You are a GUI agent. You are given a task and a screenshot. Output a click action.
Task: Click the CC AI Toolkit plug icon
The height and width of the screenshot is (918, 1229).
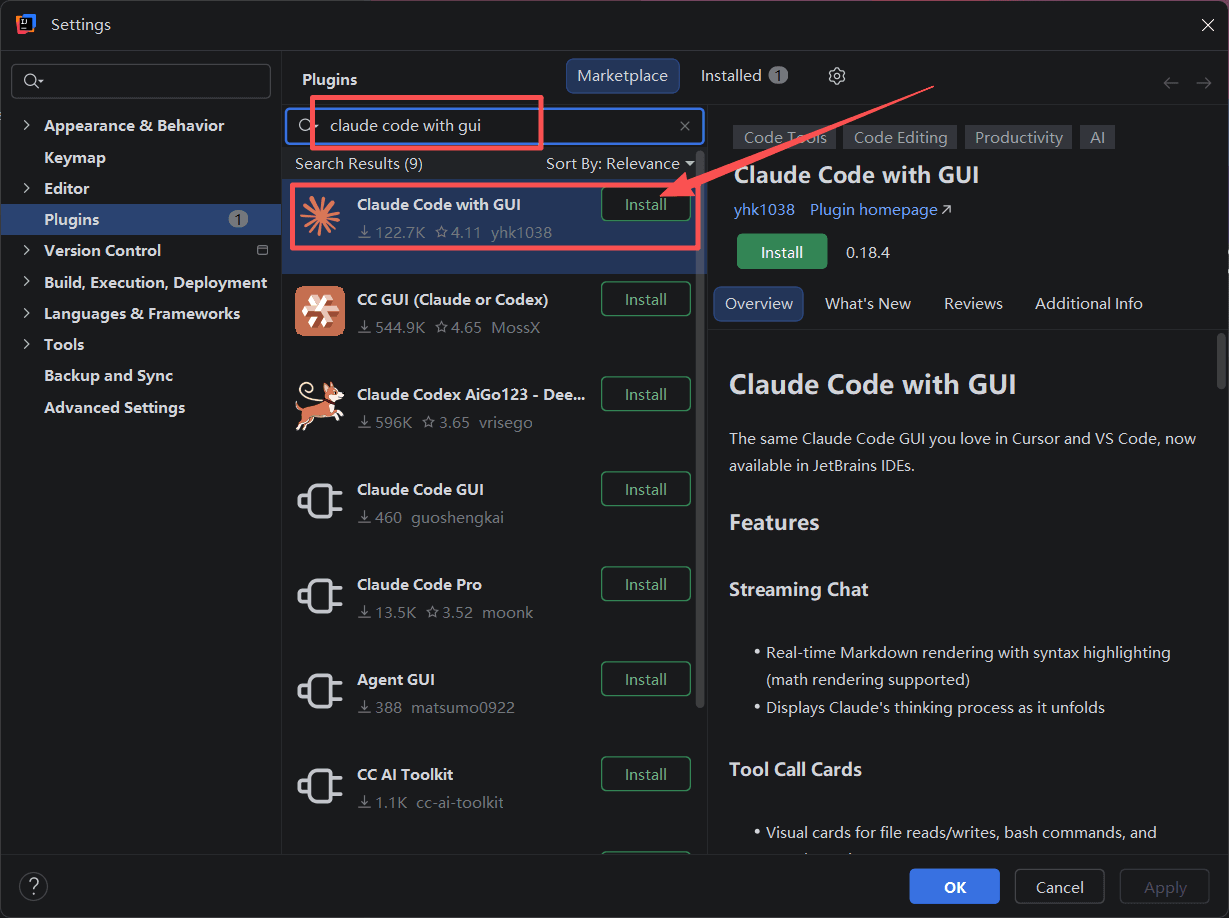[320, 786]
